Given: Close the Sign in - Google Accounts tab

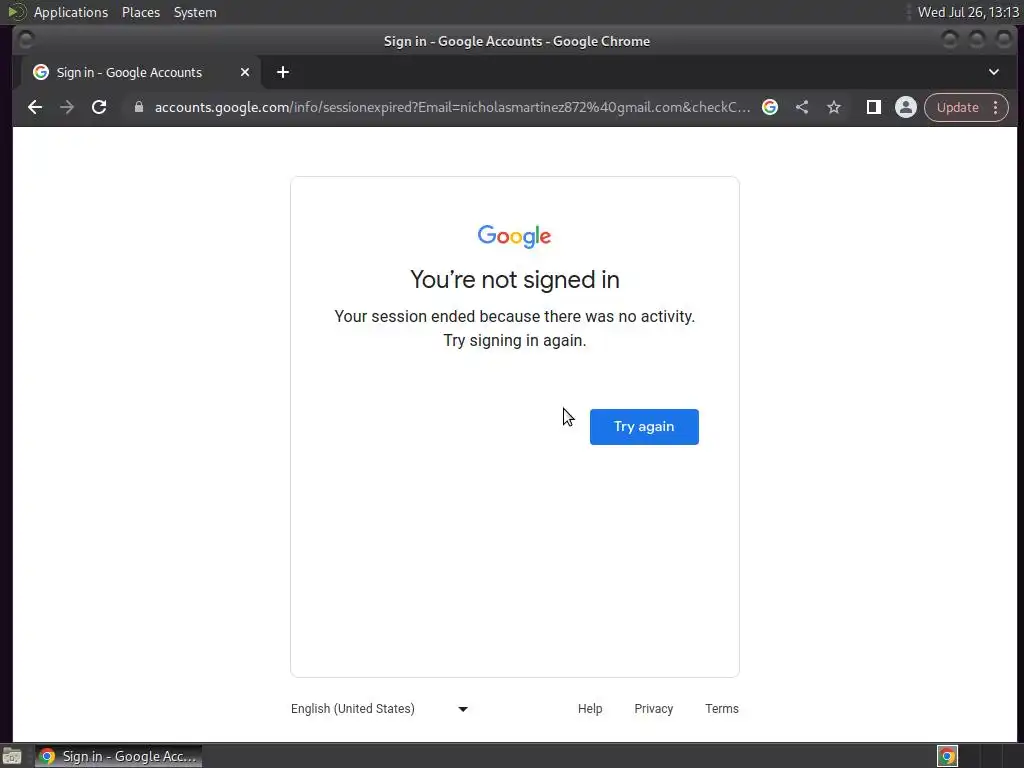Looking at the screenshot, I should (x=245, y=72).
